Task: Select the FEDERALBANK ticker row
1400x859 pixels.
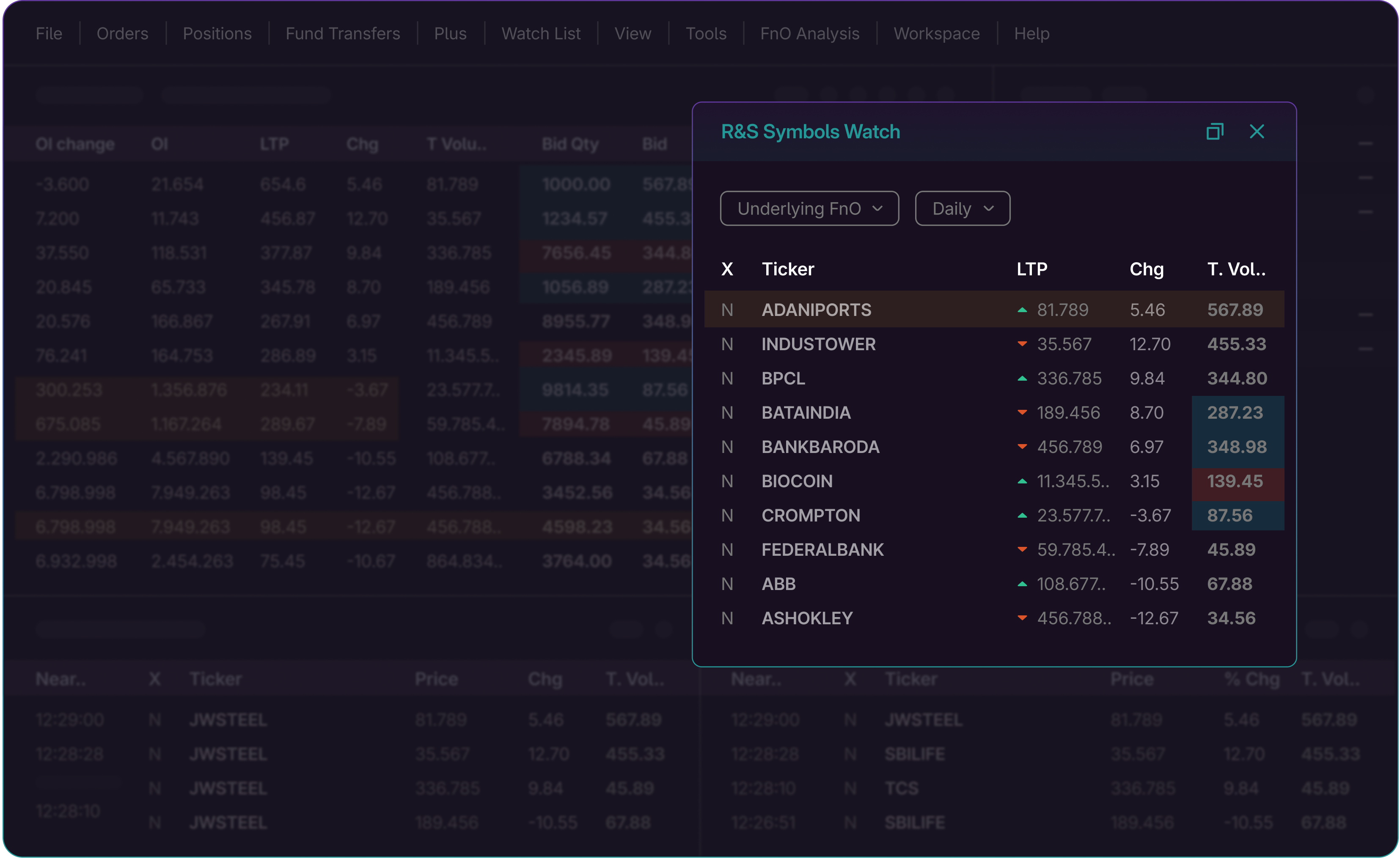Action: (x=822, y=550)
